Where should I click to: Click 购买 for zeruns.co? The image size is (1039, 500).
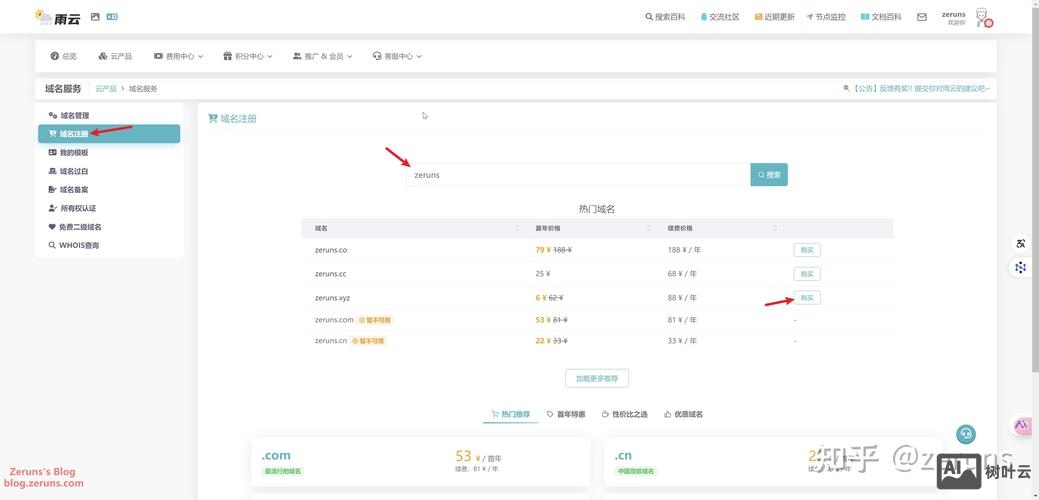[807, 250]
